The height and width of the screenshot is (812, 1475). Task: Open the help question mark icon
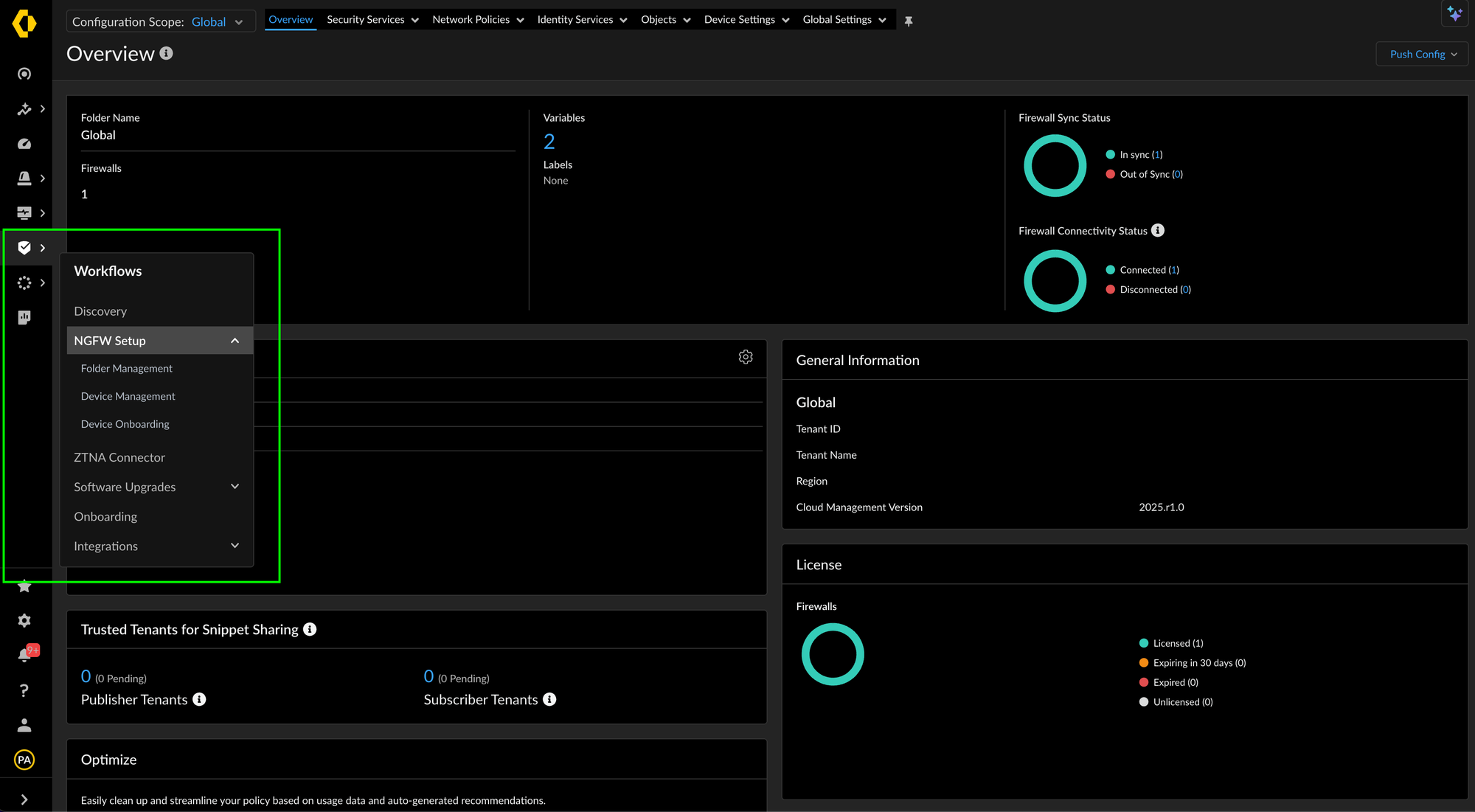coord(24,690)
